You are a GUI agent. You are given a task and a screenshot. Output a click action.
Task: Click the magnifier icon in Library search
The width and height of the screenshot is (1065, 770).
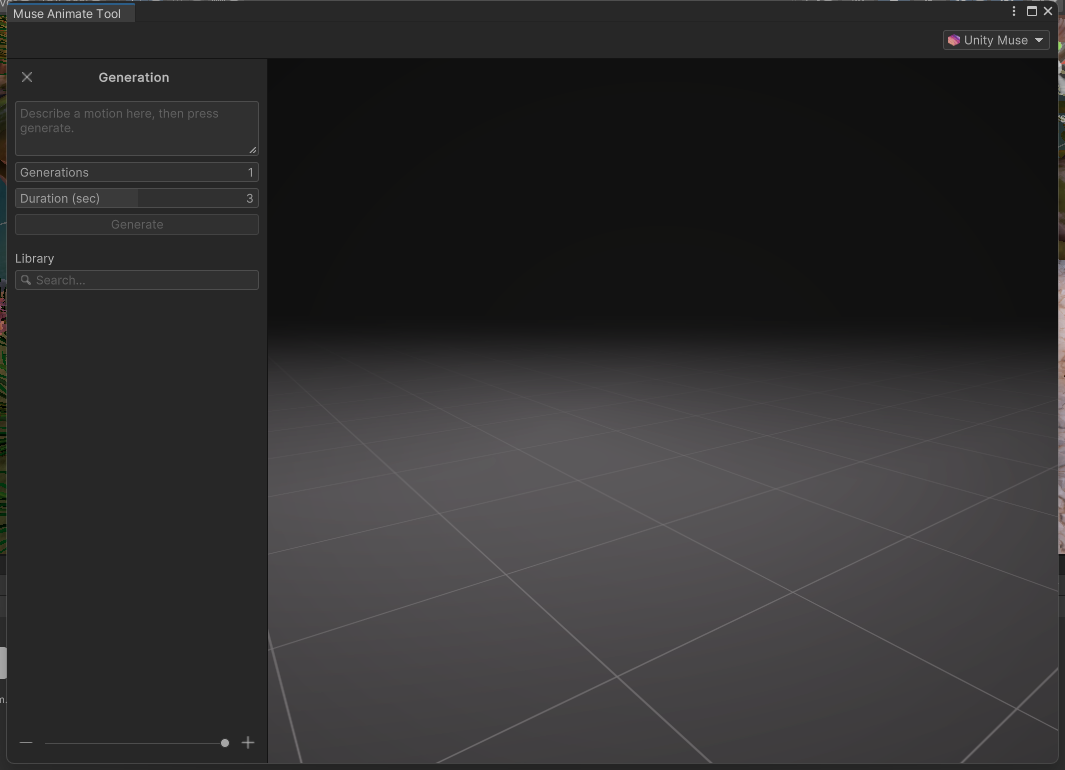pos(26,280)
